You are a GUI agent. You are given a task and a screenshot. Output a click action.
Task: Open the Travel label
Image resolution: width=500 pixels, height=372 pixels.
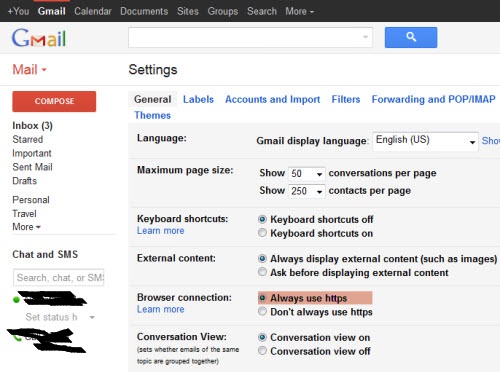24,213
